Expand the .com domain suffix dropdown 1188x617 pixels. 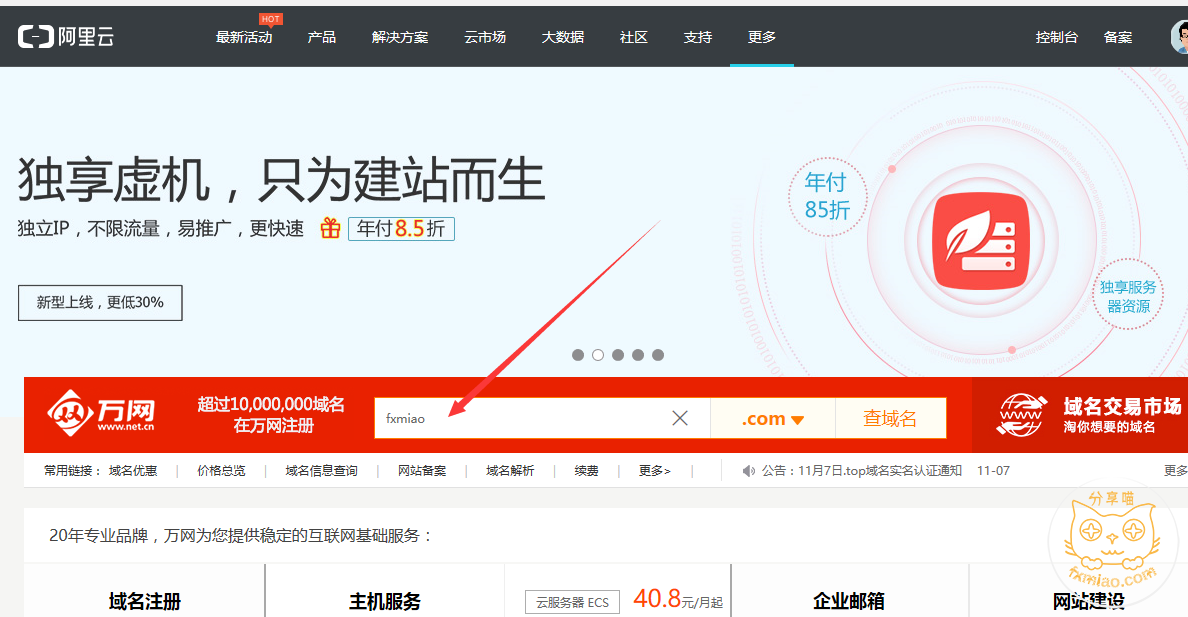pos(773,418)
